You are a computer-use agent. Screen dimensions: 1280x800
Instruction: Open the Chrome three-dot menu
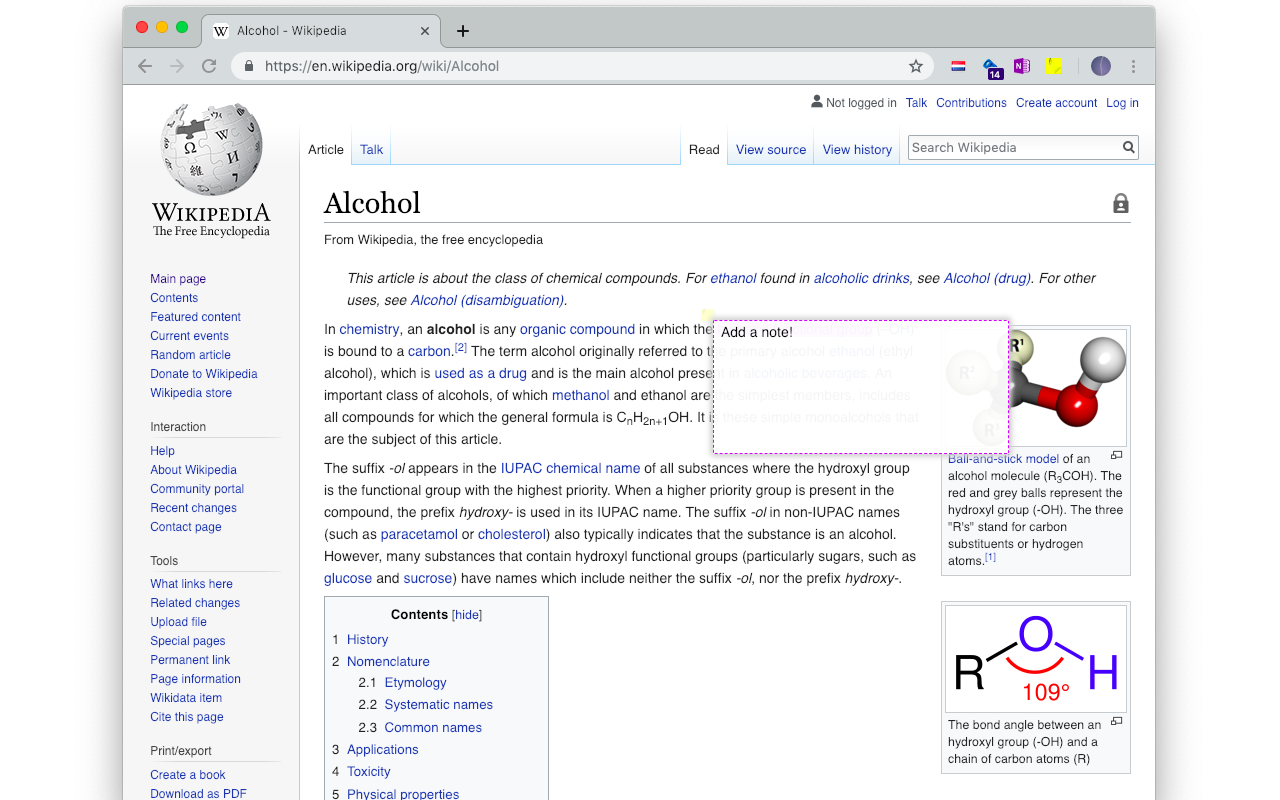(1133, 66)
